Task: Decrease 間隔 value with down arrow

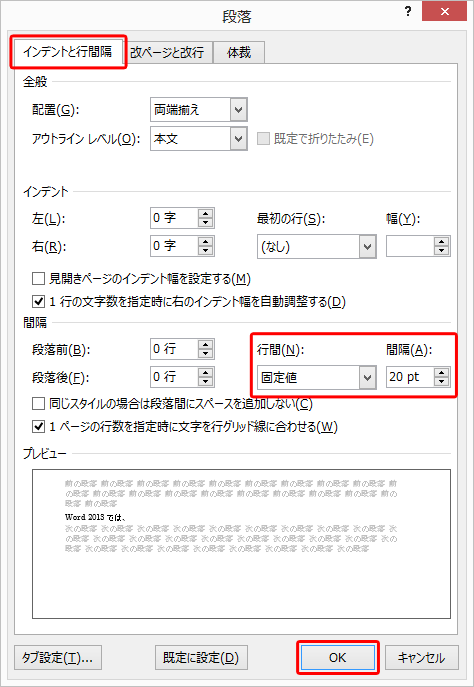Action: 442,382
